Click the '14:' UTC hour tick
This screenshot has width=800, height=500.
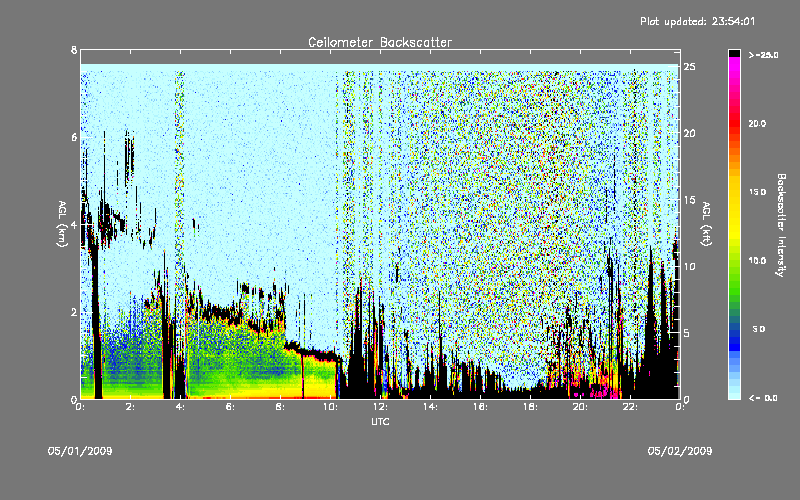430,407
